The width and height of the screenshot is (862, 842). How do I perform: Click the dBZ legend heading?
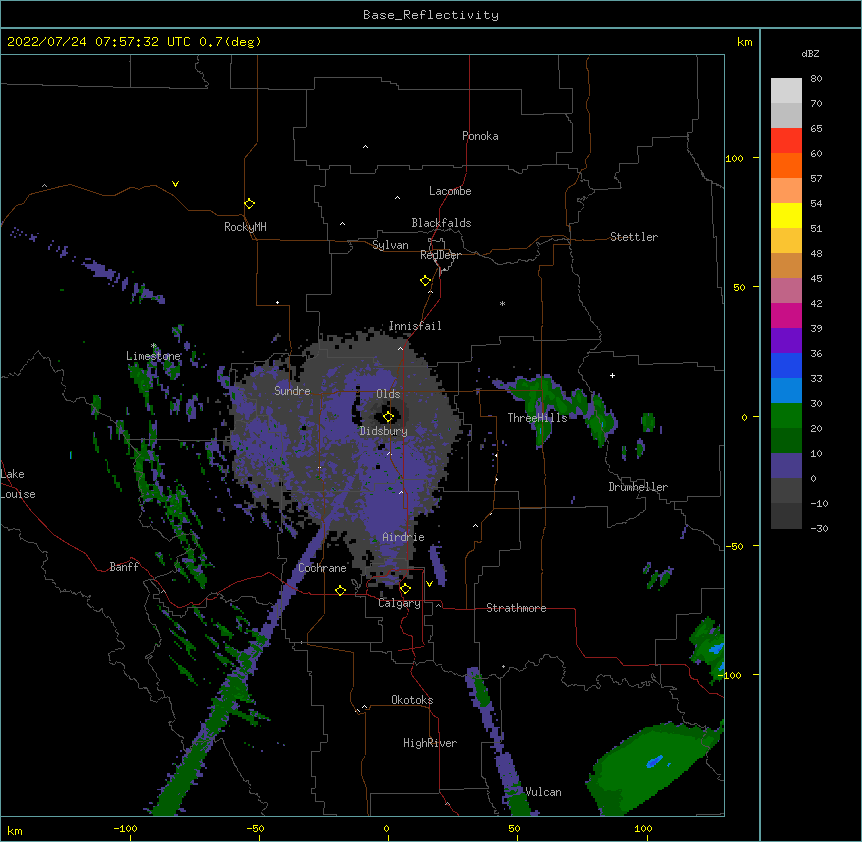[x=810, y=54]
